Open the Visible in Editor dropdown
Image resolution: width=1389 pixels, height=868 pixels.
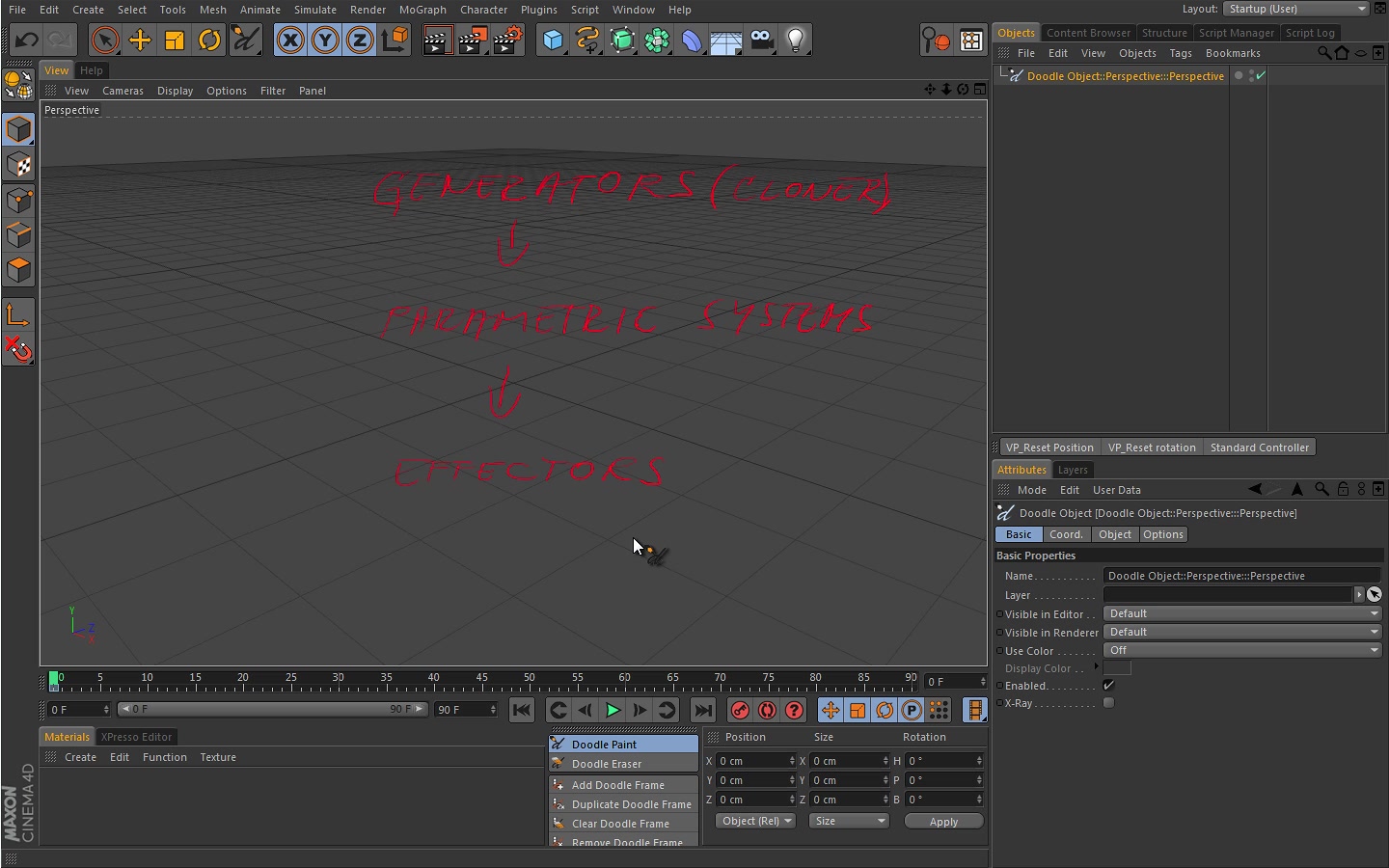[1242, 613]
